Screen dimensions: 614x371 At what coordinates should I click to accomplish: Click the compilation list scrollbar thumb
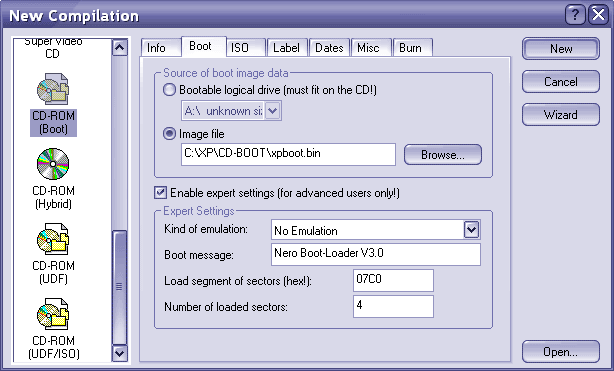[119, 287]
